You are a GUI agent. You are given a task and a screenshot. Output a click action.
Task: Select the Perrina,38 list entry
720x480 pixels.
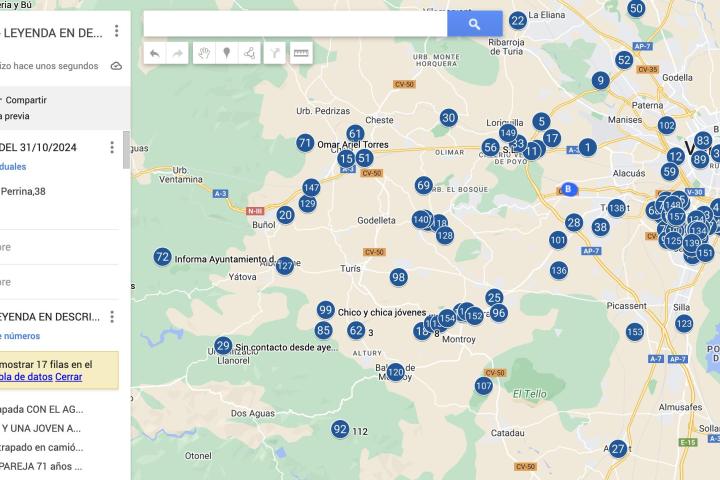click(22, 192)
